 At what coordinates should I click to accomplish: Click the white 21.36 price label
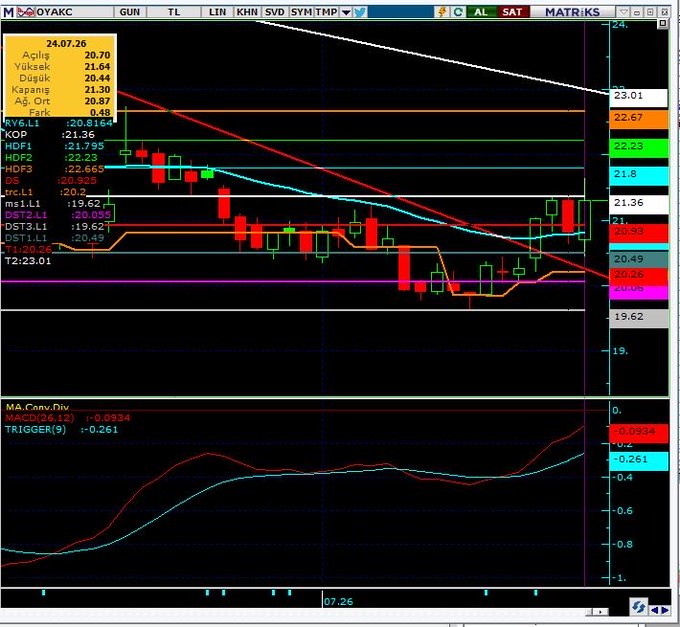point(638,204)
